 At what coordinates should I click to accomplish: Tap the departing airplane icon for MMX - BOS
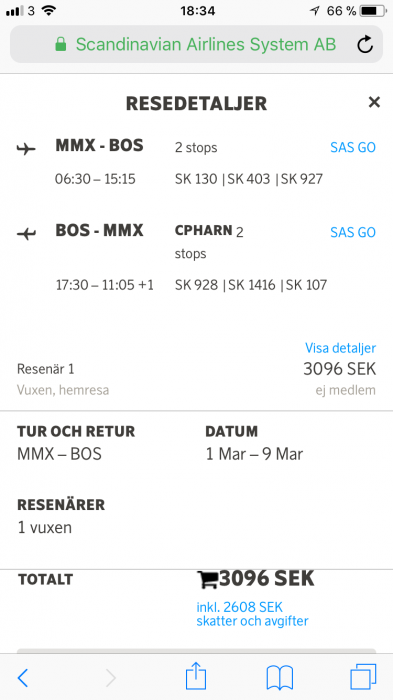(26, 149)
